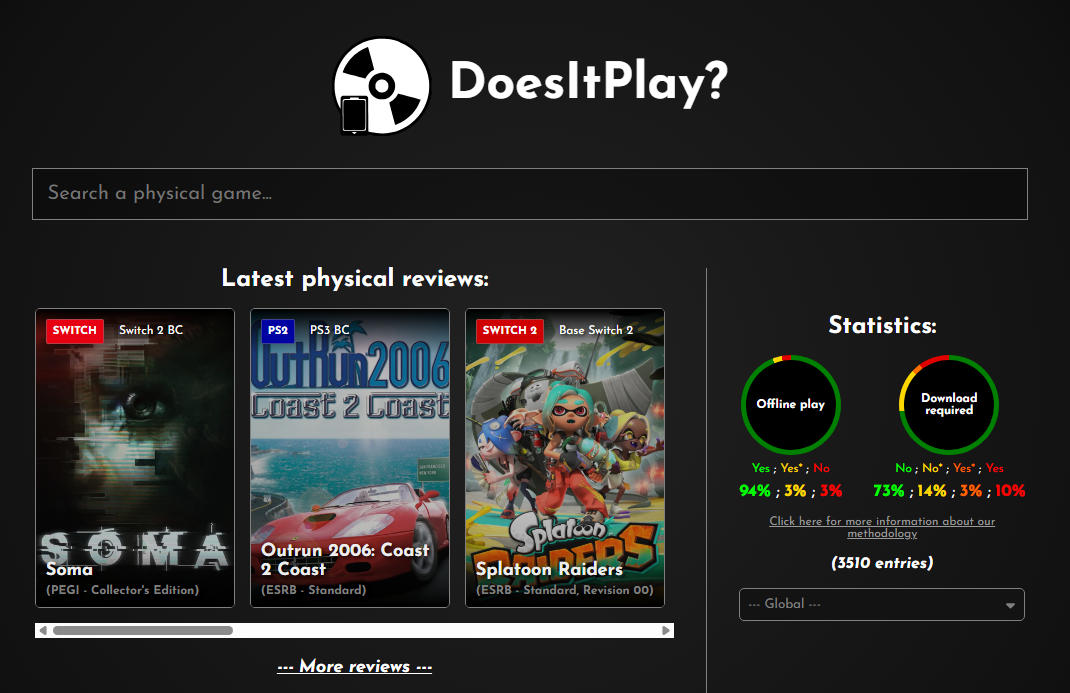Click the dropdown arrow on Global selector
The image size is (1070, 693).
click(1010, 605)
